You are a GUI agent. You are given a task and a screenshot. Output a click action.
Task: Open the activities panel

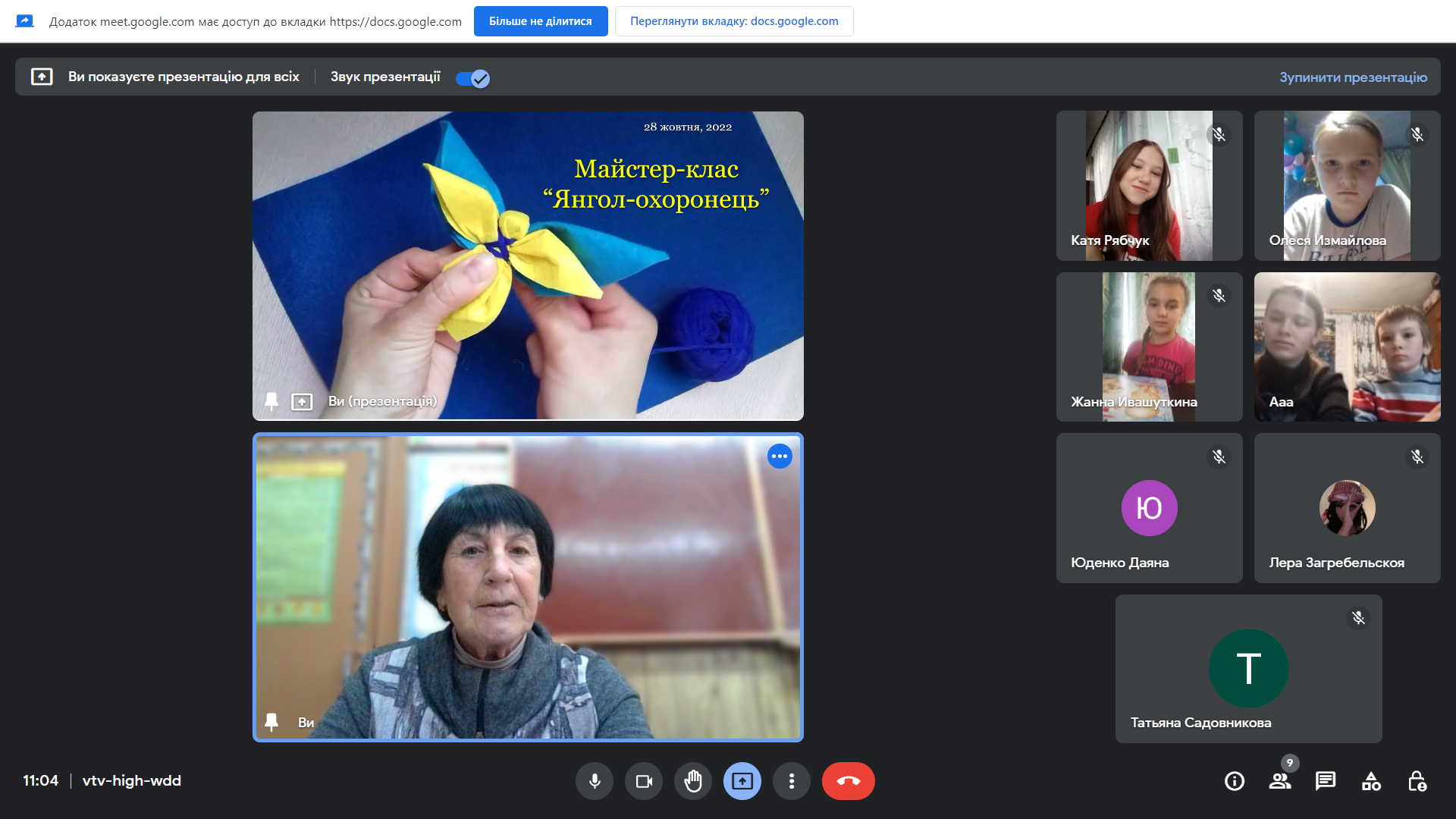pyautogui.click(x=1371, y=781)
